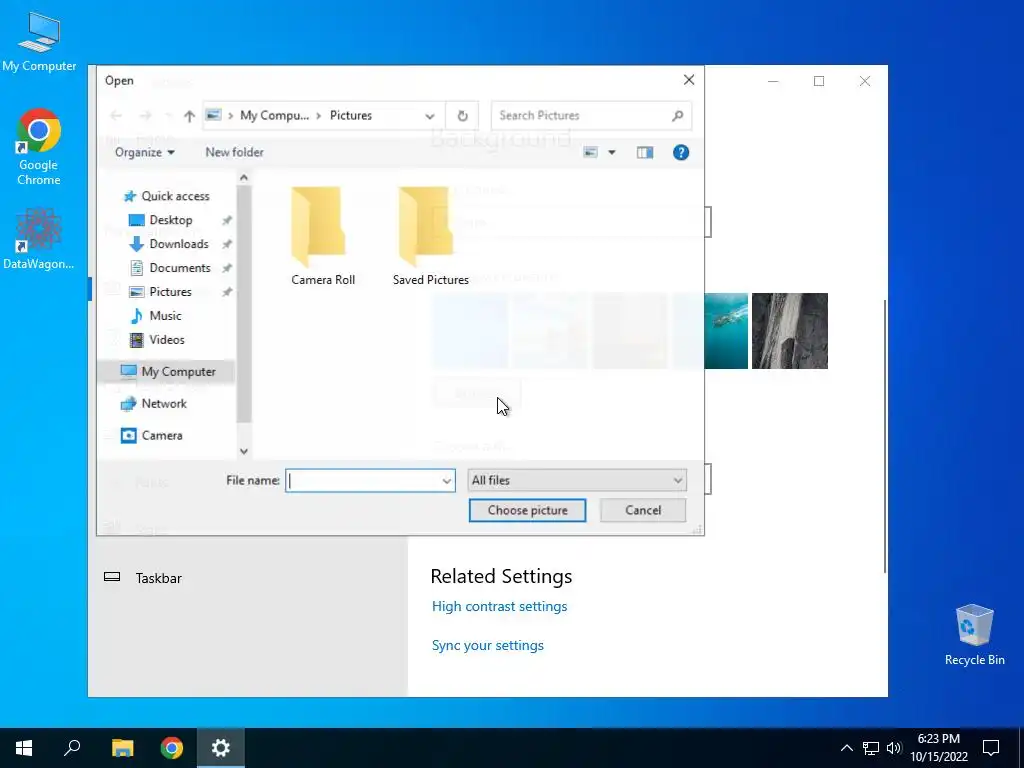Open the All files type dropdown
This screenshot has width=1024, height=768.
click(577, 481)
